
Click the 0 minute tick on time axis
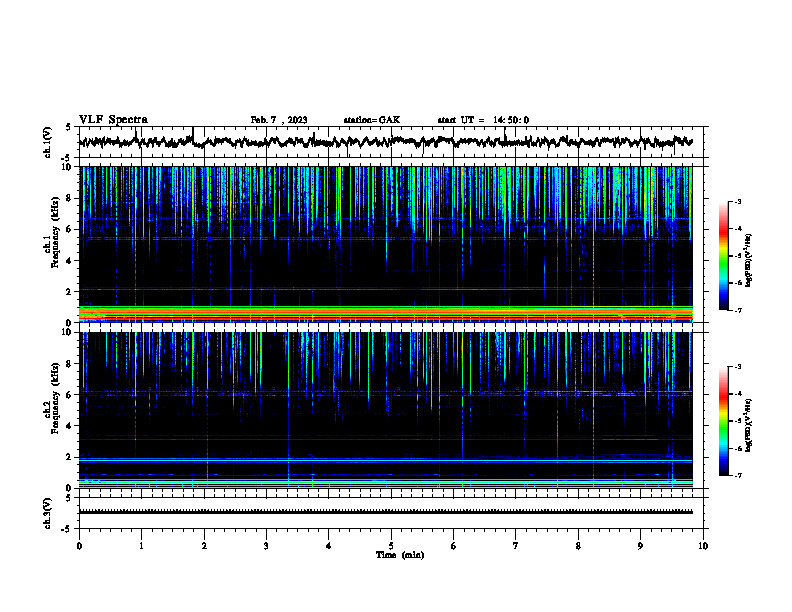(79, 546)
